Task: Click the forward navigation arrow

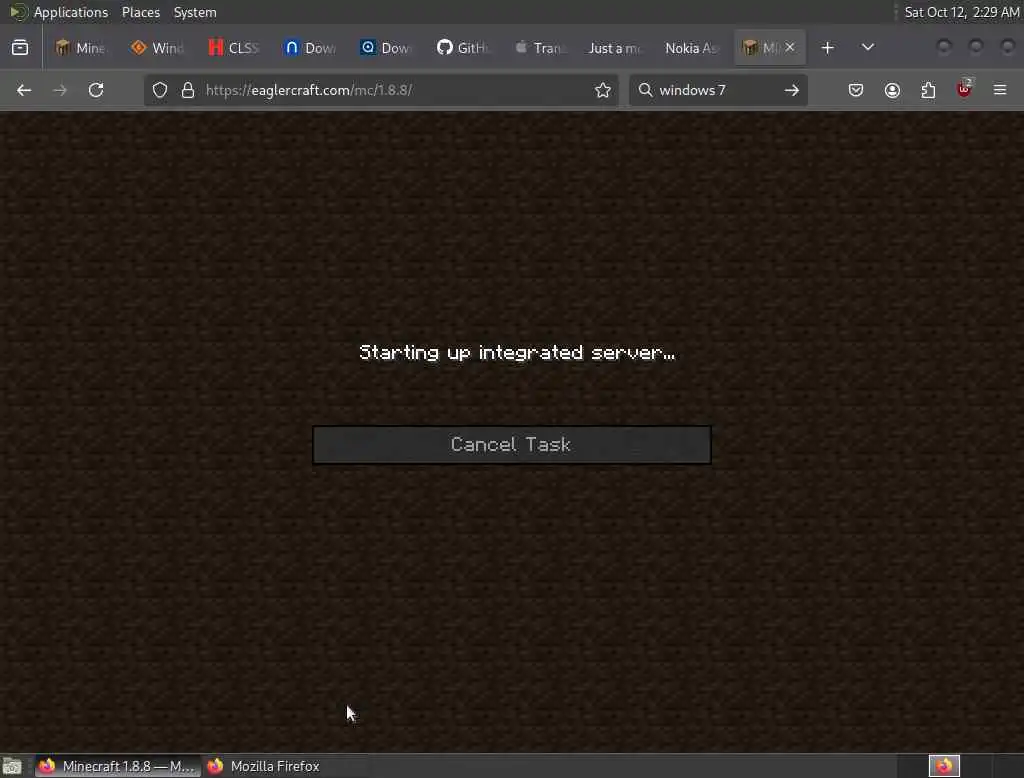Action: [x=60, y=90]
